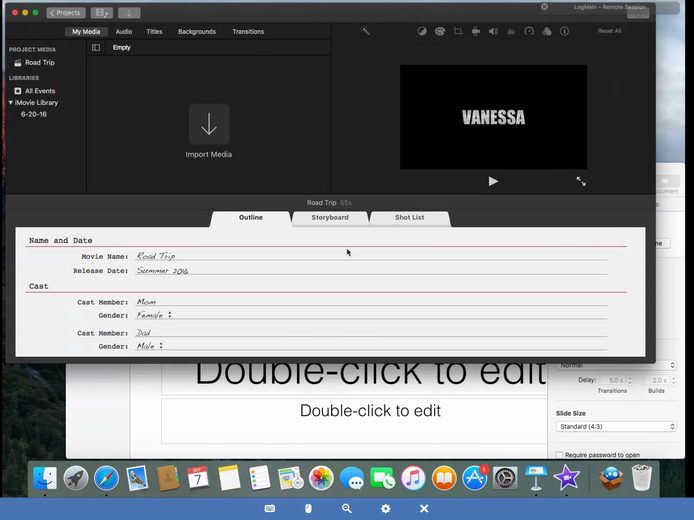Open iMovie star icon in Dock
This screenshot has width=694, height=520.
point(567,478)
